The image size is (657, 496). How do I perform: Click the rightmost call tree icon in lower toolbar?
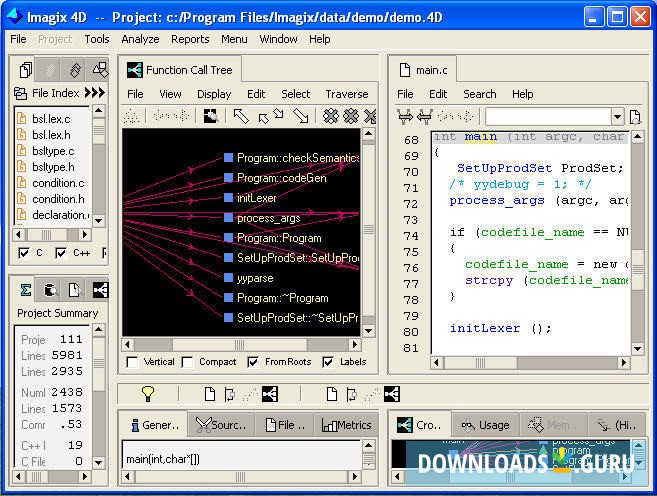(x=392, y=394)
